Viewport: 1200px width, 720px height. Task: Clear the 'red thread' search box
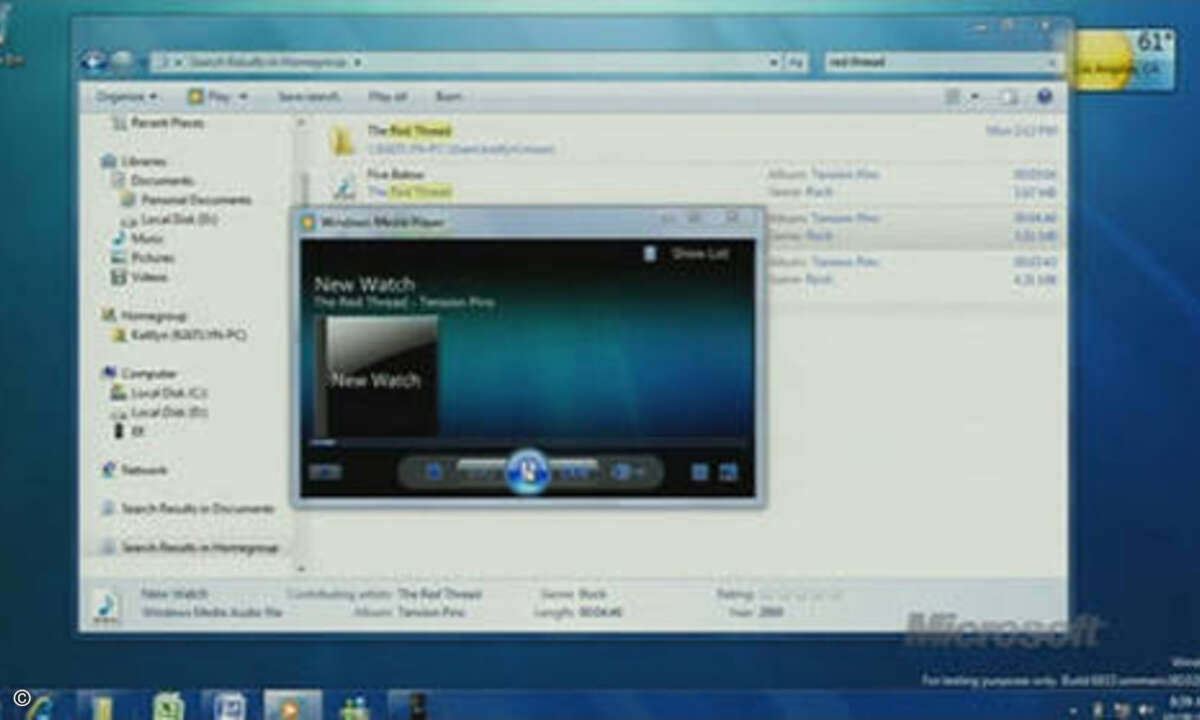[1053, 62]
